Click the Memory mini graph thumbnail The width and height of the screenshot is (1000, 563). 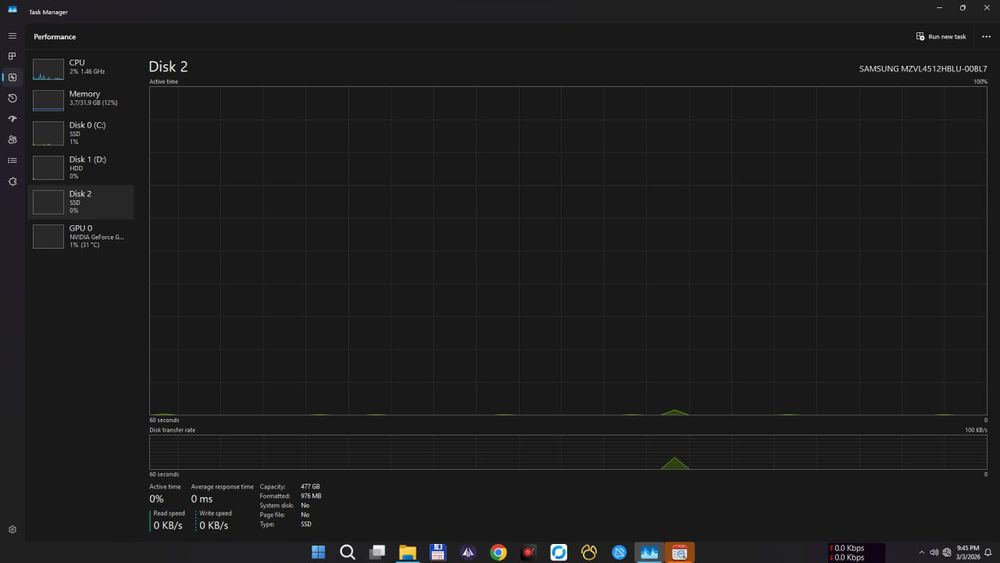click(x=48, y=100)
